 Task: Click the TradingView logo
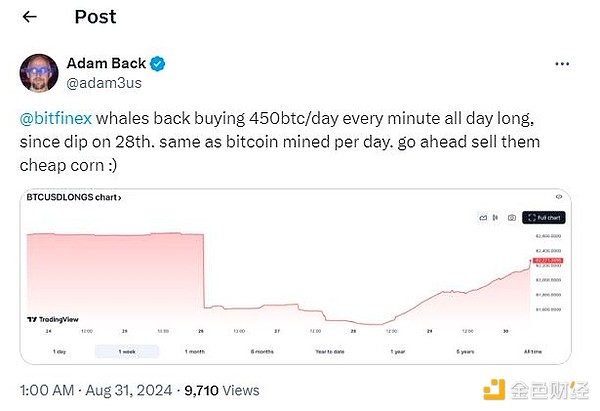[52, 319]
